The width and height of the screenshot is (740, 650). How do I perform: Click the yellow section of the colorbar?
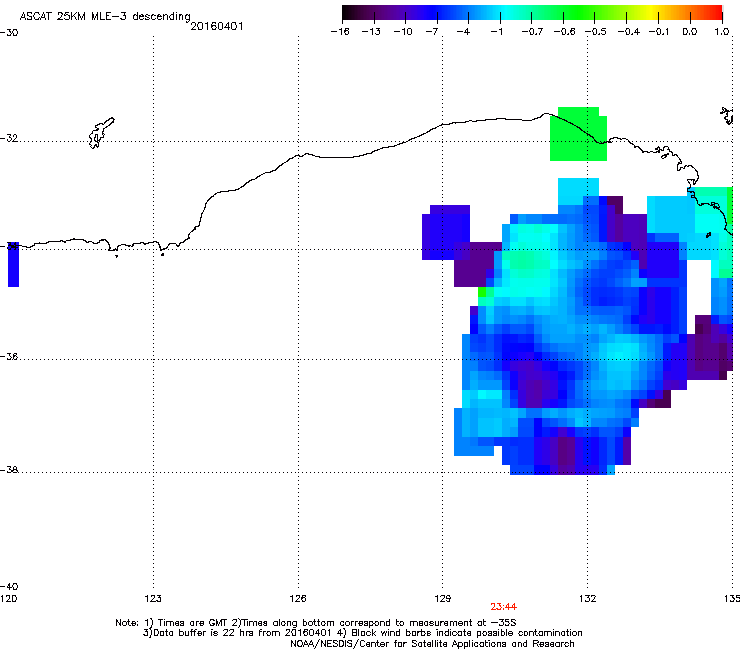pyautogui.click(x=654, y=13)
